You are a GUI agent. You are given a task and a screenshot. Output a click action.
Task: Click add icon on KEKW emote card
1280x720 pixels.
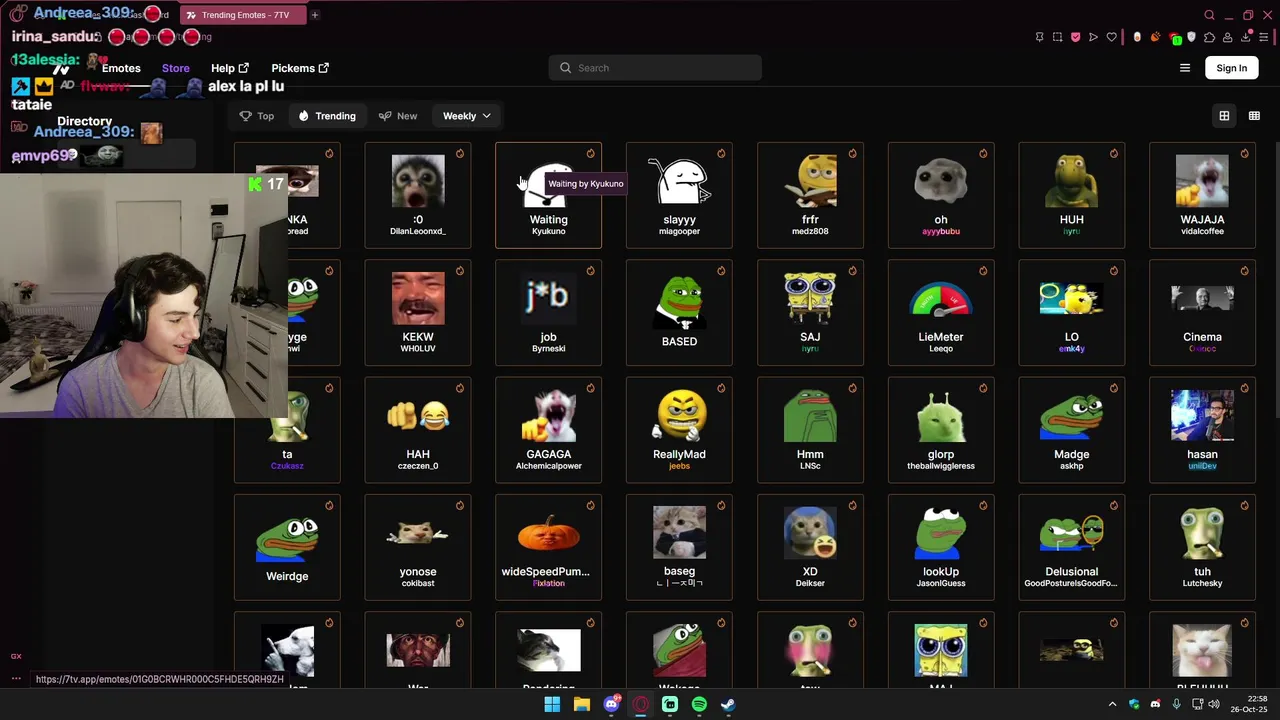(x=459, y=270)
